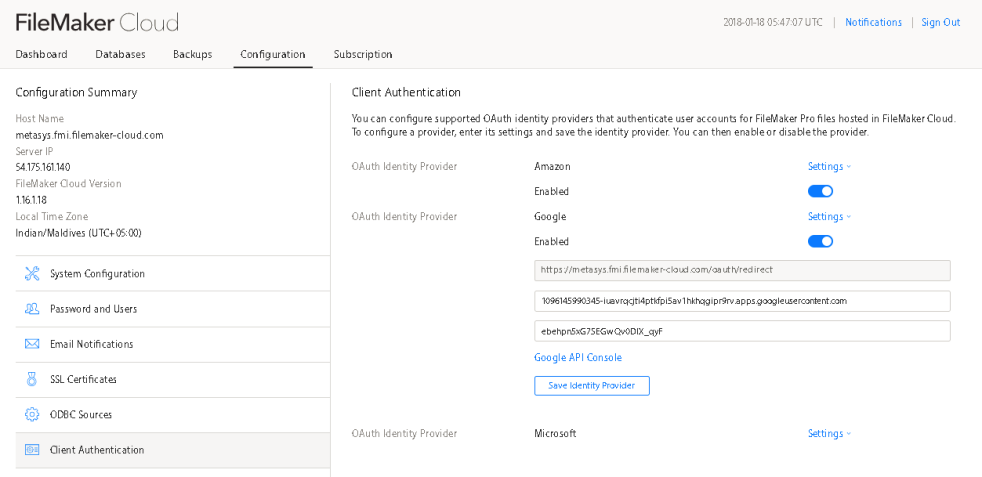Click the Email Notifications envelope icon
Viewport: 982px width, 477px height.
point(32,344)
